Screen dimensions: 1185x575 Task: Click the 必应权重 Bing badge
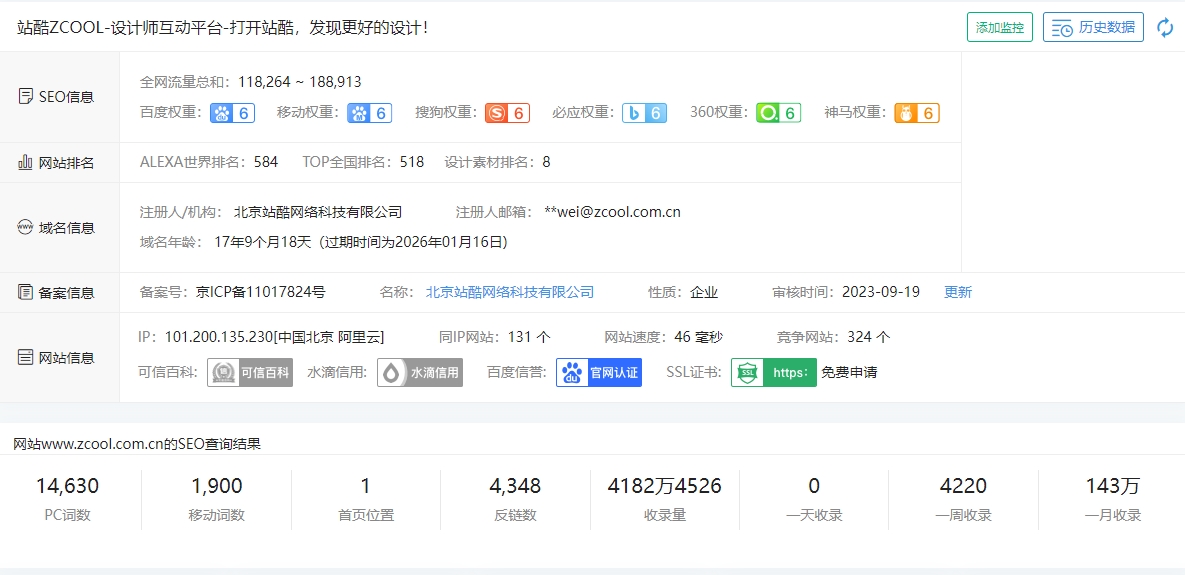[x=645, y=113]
